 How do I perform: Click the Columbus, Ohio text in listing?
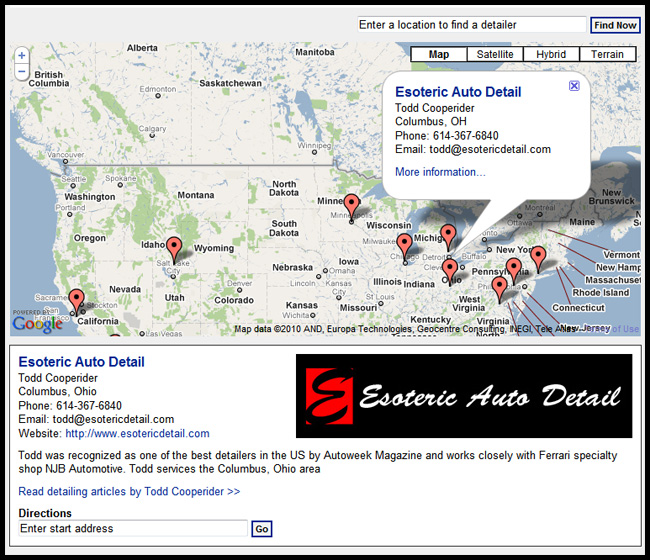[x=58, y=392]
